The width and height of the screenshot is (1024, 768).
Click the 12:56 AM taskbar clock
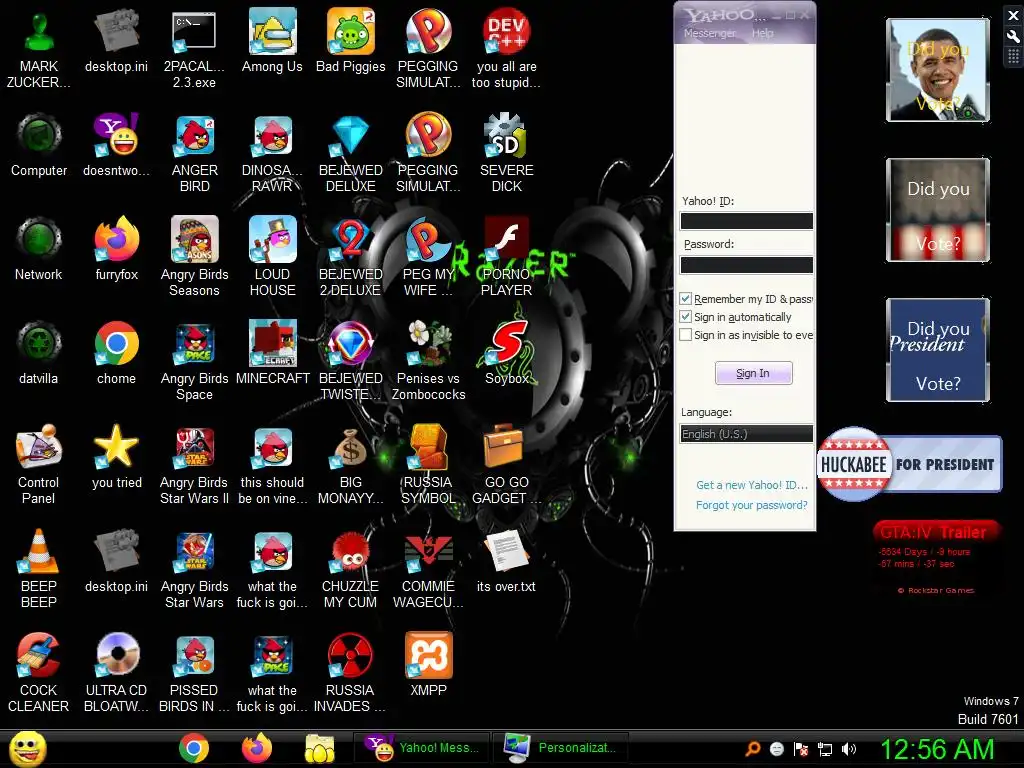click(937, 749)
